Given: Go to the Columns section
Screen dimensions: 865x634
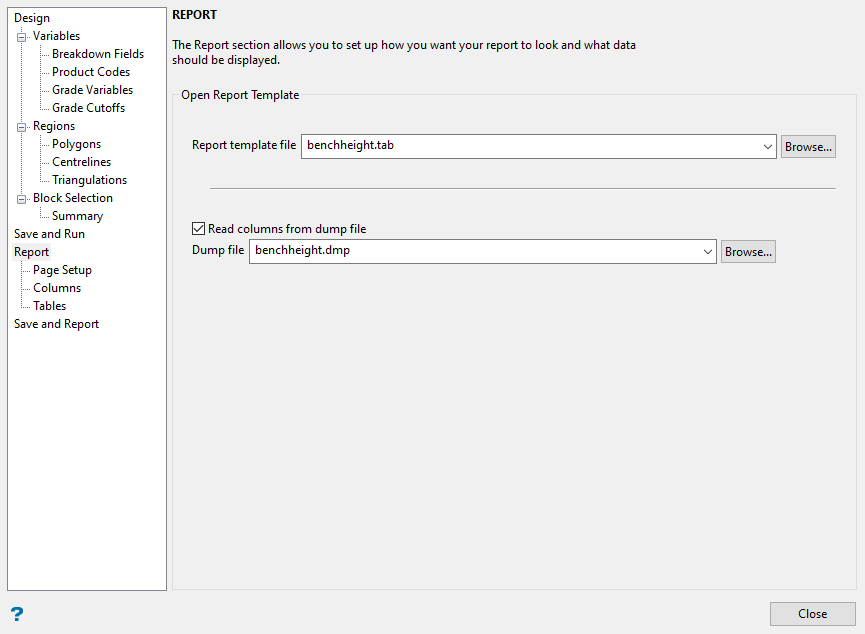Looking at the screenshot, I should tap(57, 288).
